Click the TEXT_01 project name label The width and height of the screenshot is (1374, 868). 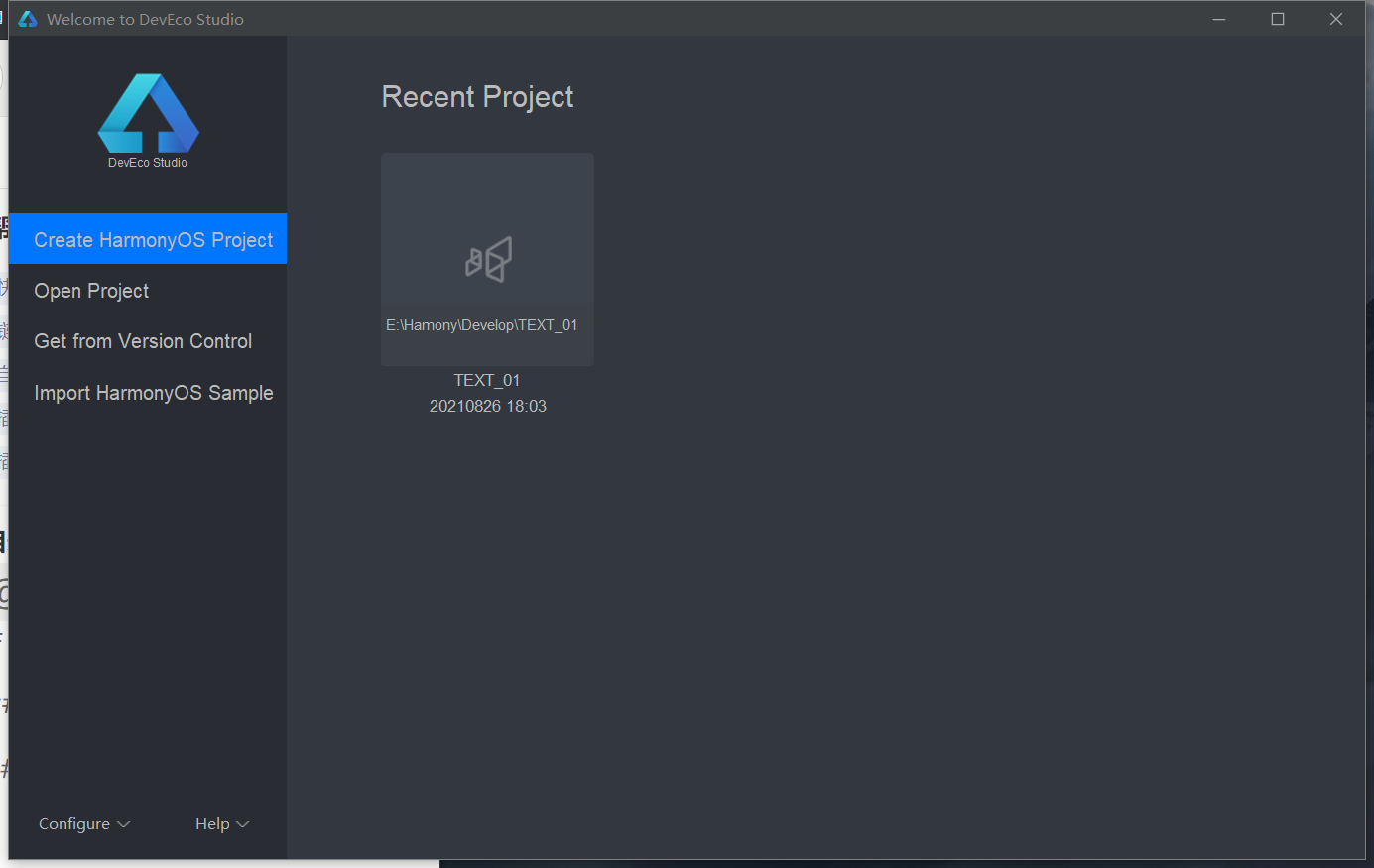[487, 380]
